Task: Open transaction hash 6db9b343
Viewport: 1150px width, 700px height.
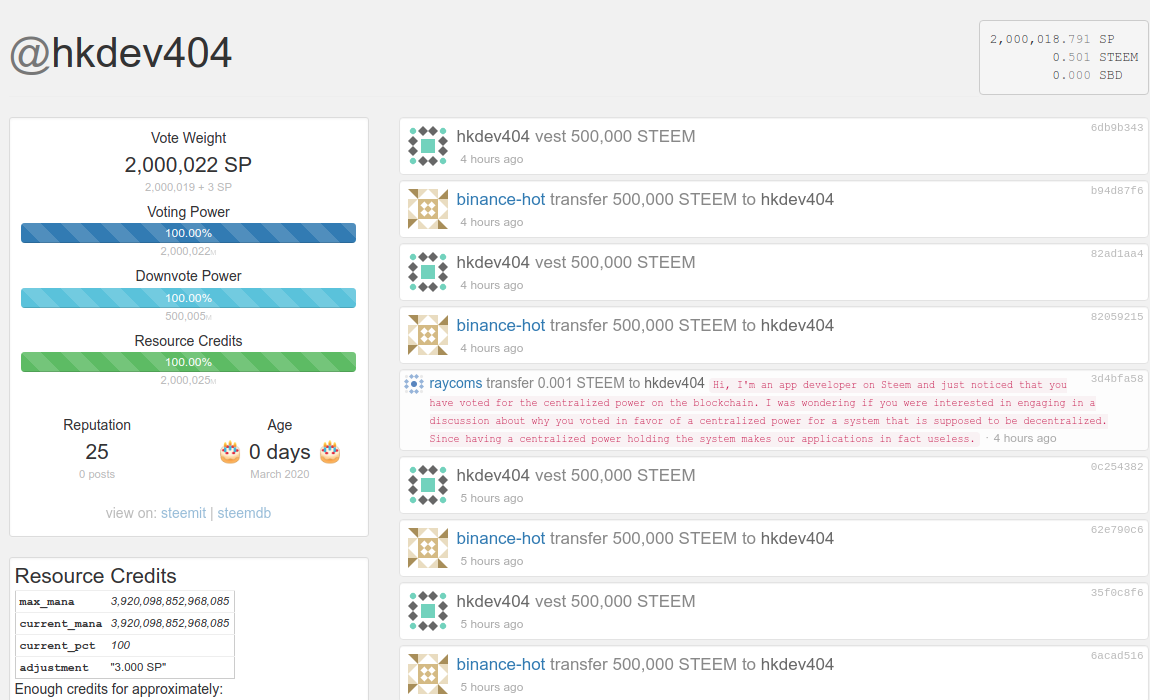Action: tap(1117, 128)
